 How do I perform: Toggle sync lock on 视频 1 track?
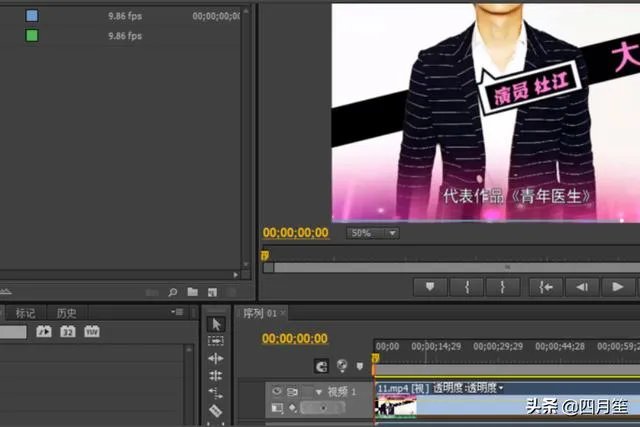(x=292, y=392)
